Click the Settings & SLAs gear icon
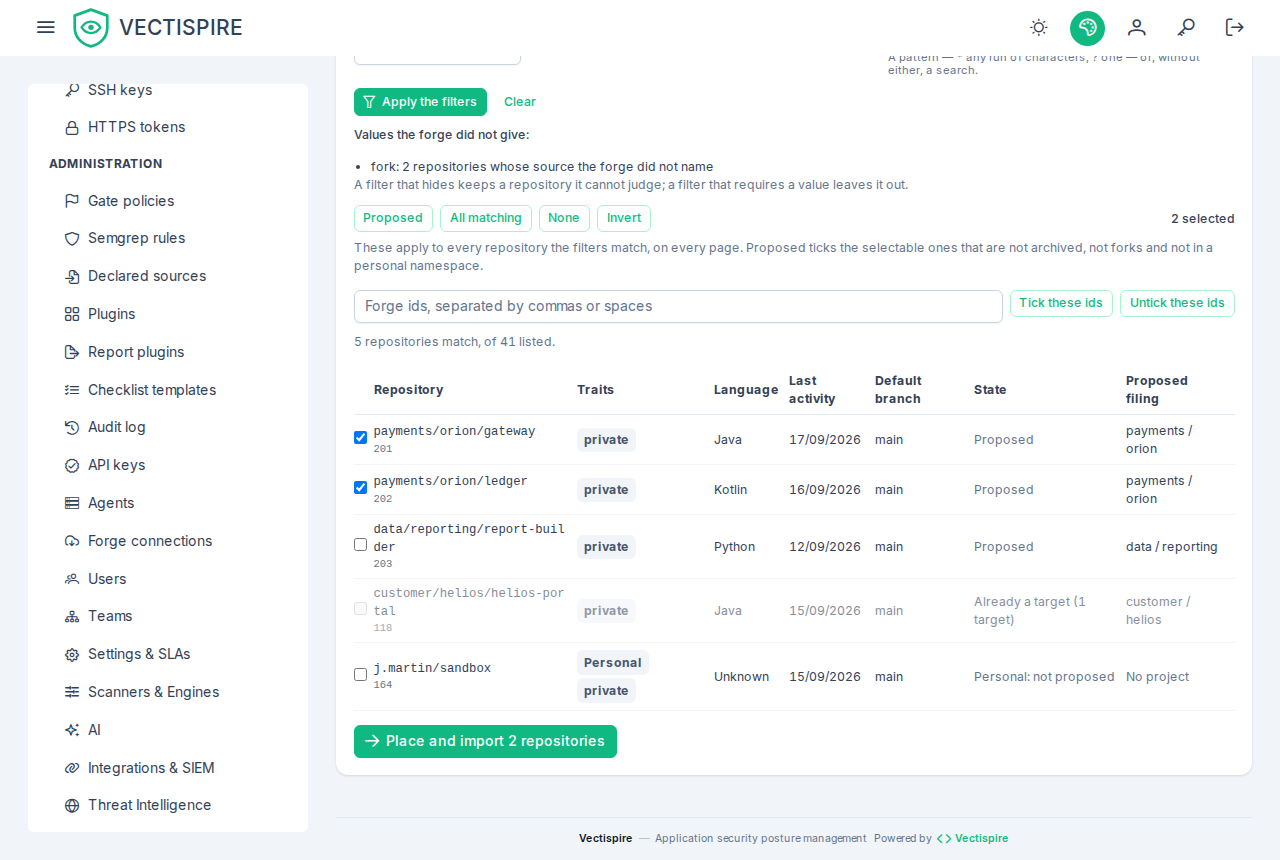Image resolution: width=1280 pixels, height=860 pixels. (72, 655)
